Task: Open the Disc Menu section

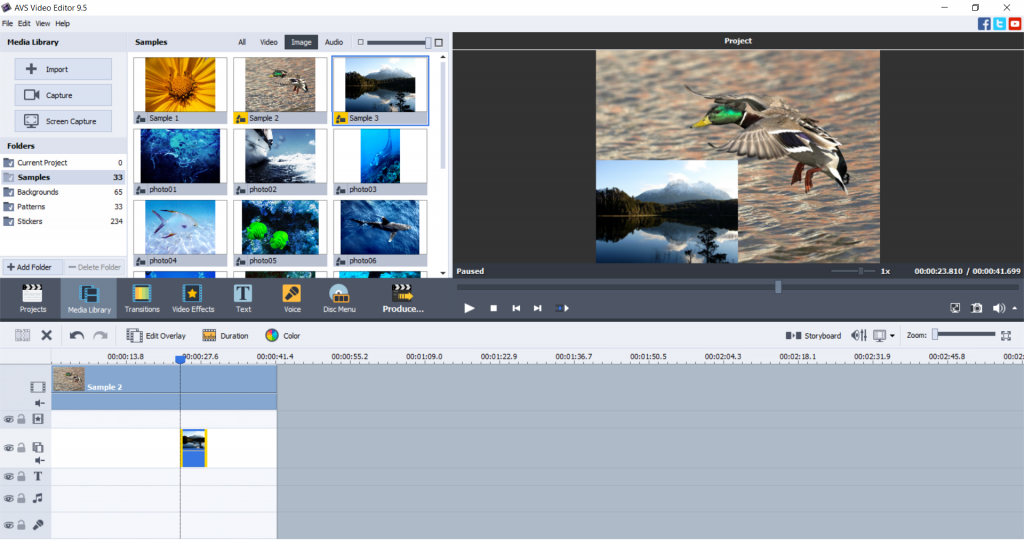Action: pyautogui.click(x=339, y=298)
